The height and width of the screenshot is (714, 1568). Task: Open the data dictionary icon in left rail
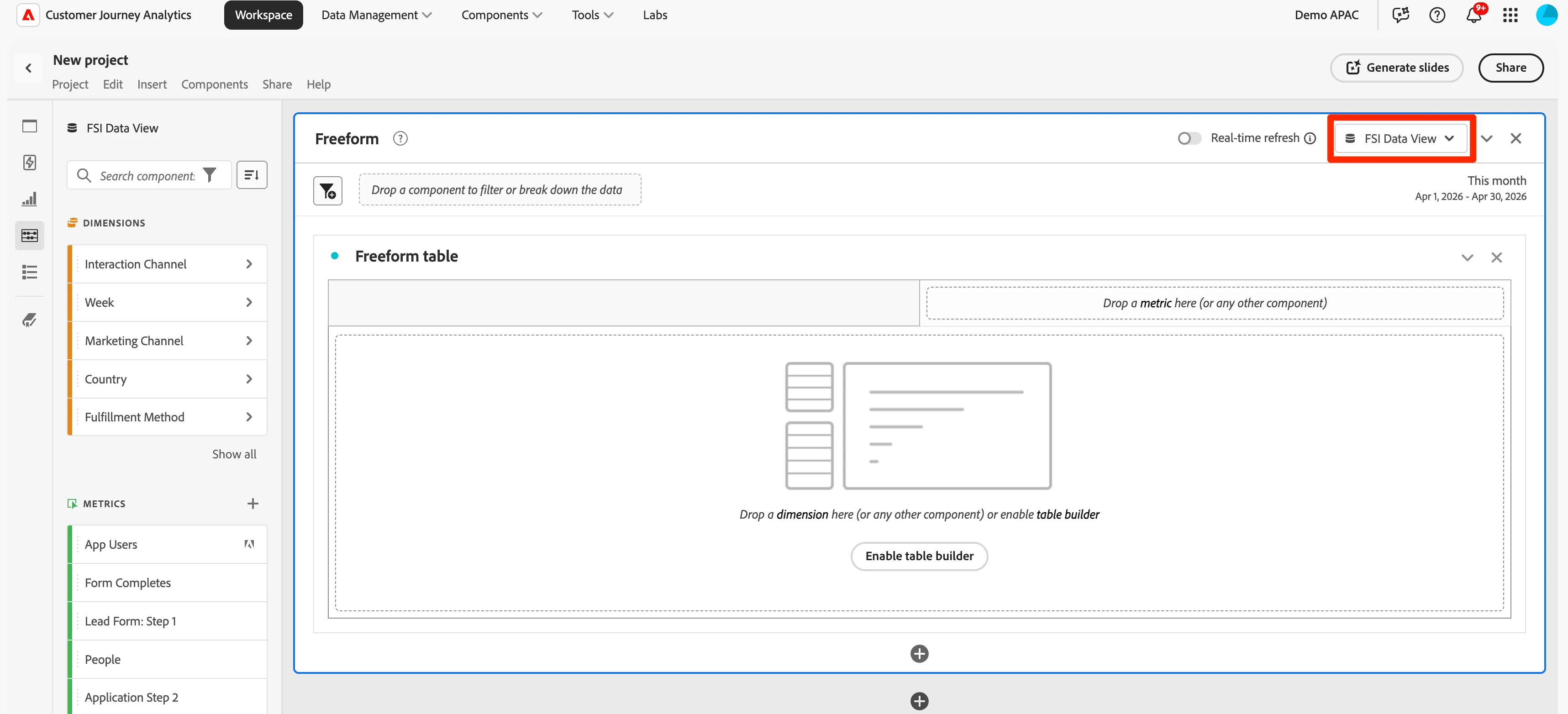pos(29,320)
